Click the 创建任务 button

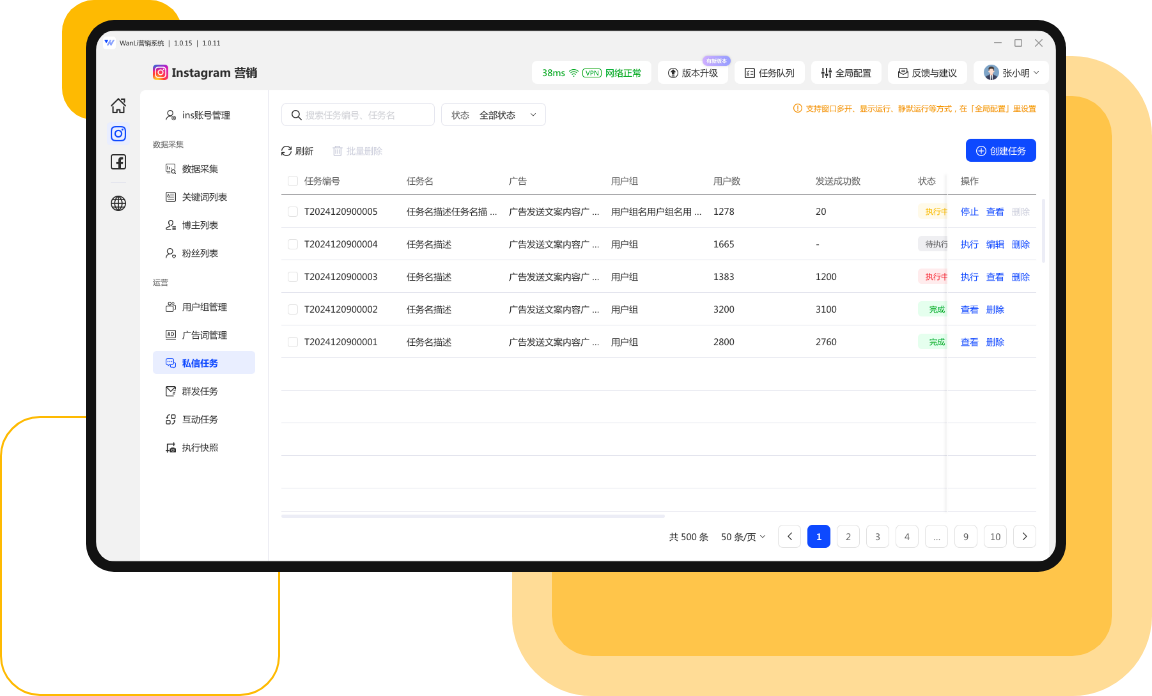(x=1000, y=151)
